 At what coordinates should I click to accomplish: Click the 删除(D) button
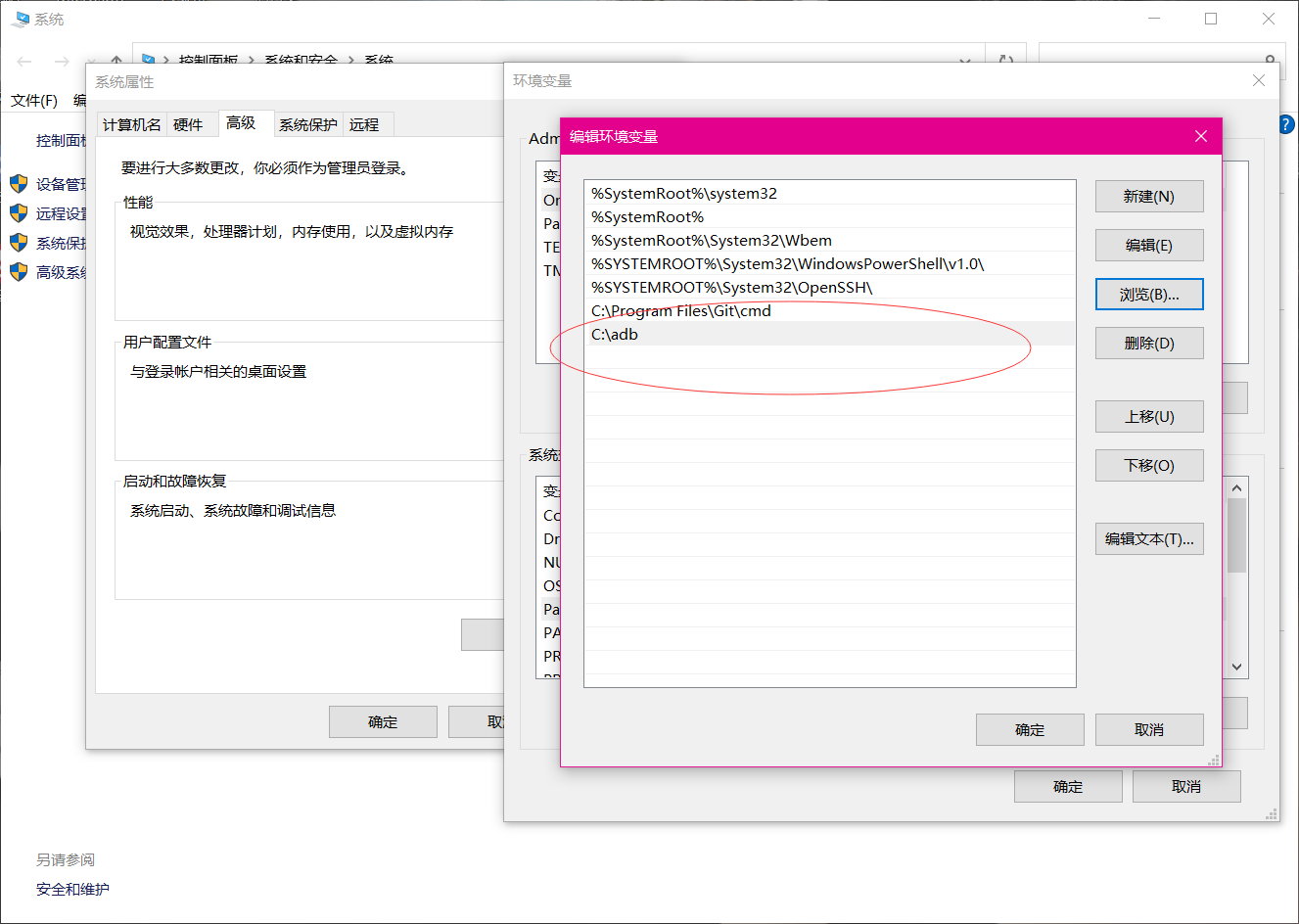tap(1149, 343)
